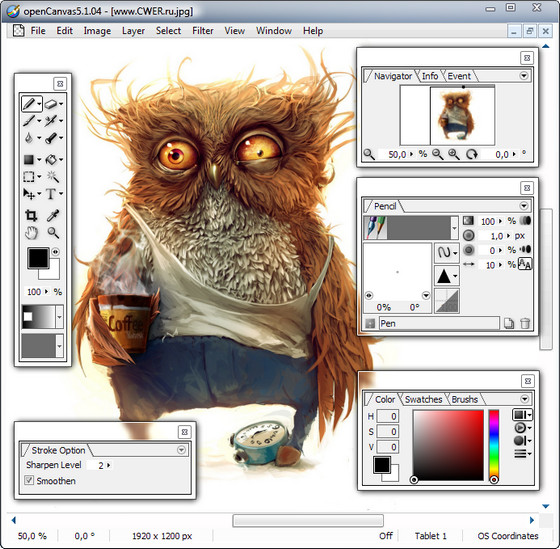
Task: Click the duplicate brush preset icon
Action: [x=509, y=323]
